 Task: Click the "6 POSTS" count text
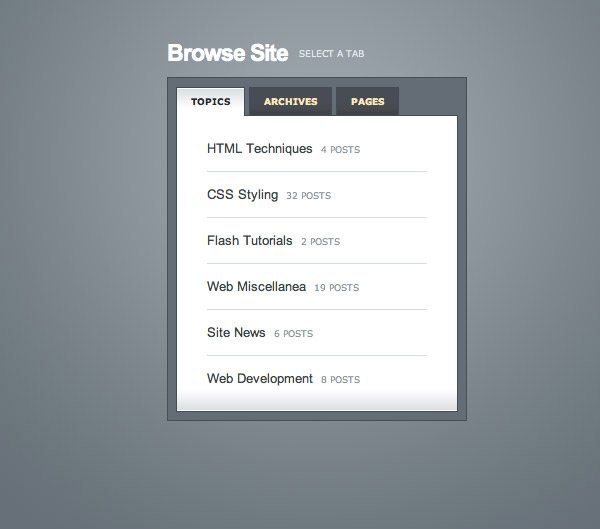[293, 333]
